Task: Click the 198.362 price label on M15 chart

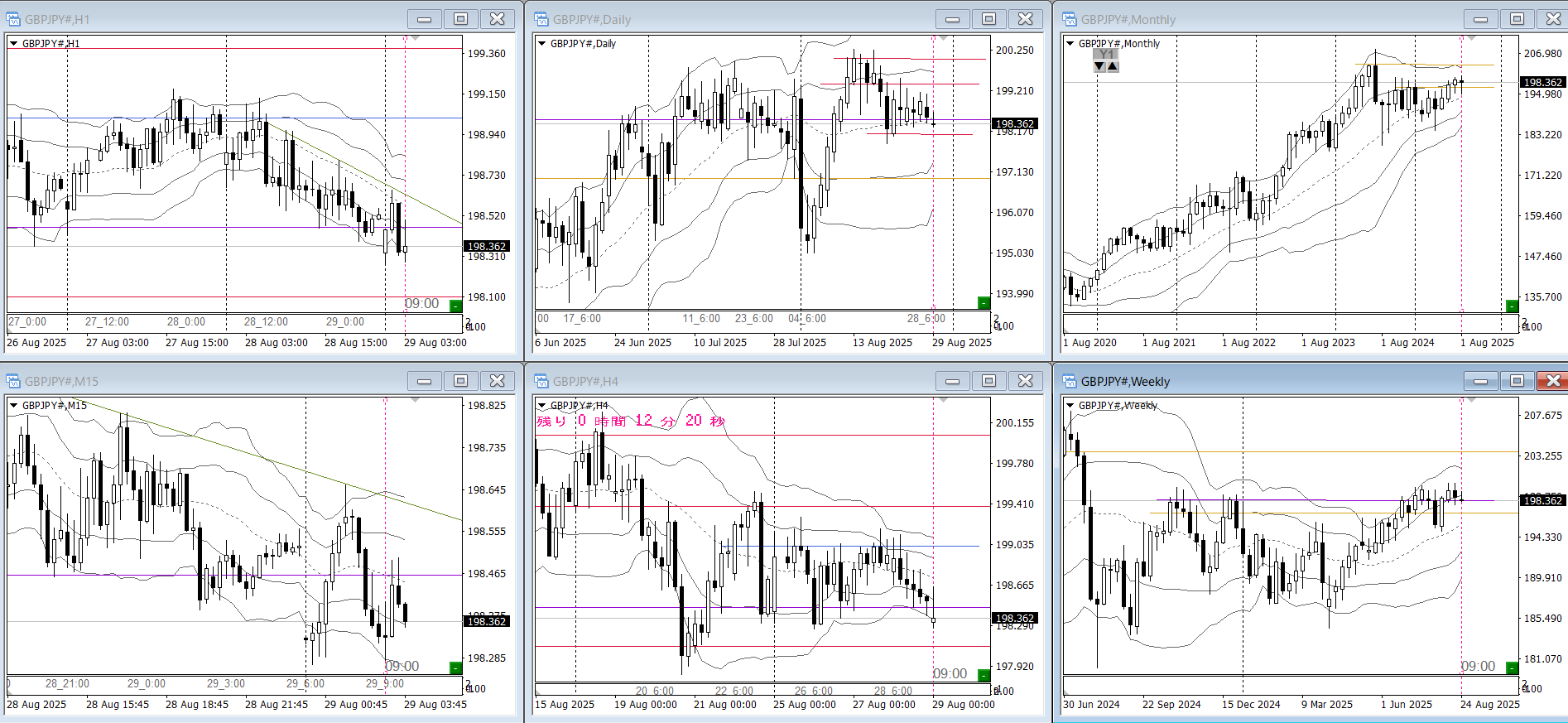Action: pos(486,621)
